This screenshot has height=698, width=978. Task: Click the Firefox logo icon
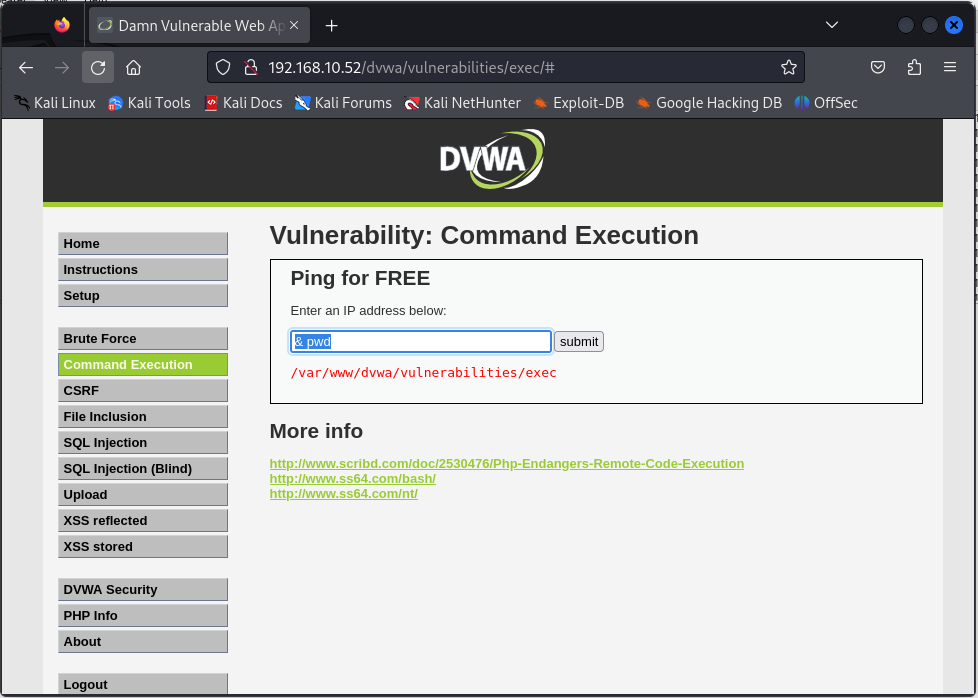click(62, 25)
